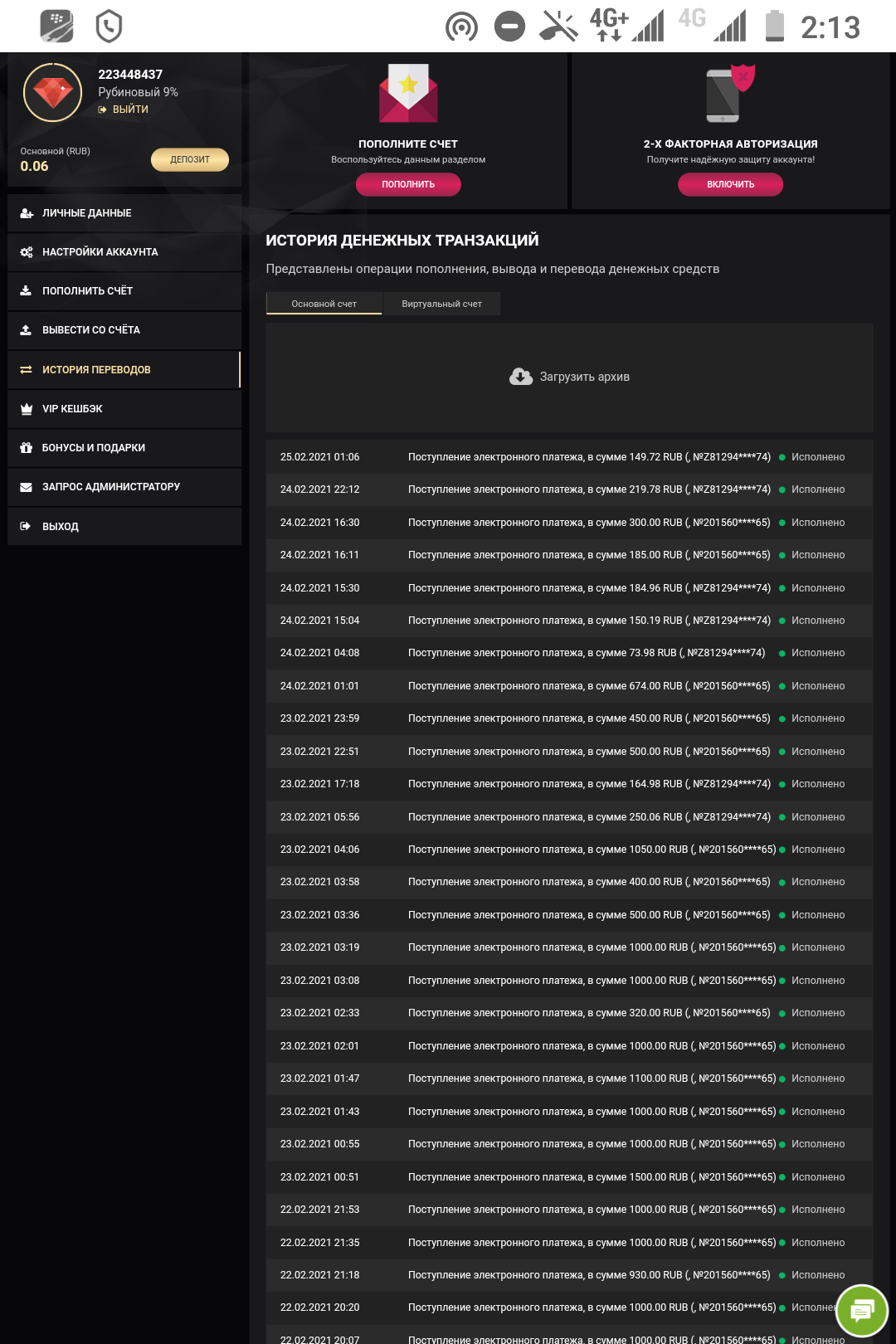Click the envelope star top-up icon
The image size is (896, 1344).
pyautogui.click(x=408, y=93)
